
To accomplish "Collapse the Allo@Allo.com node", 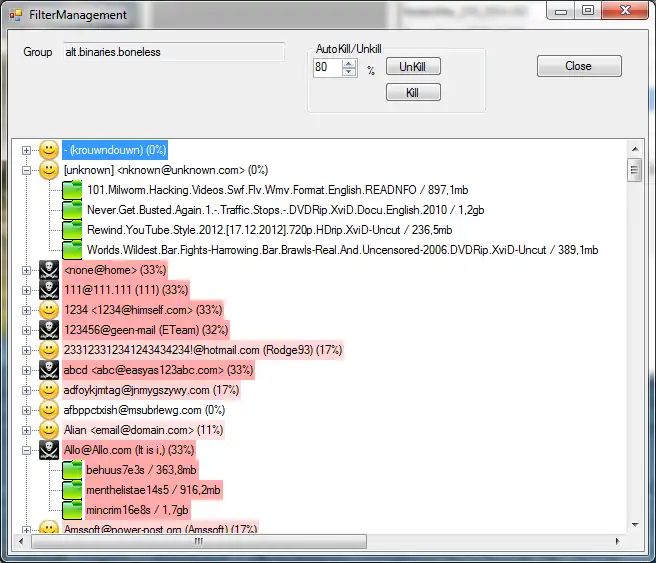I will pyautogui.click(x=26, y=450).
